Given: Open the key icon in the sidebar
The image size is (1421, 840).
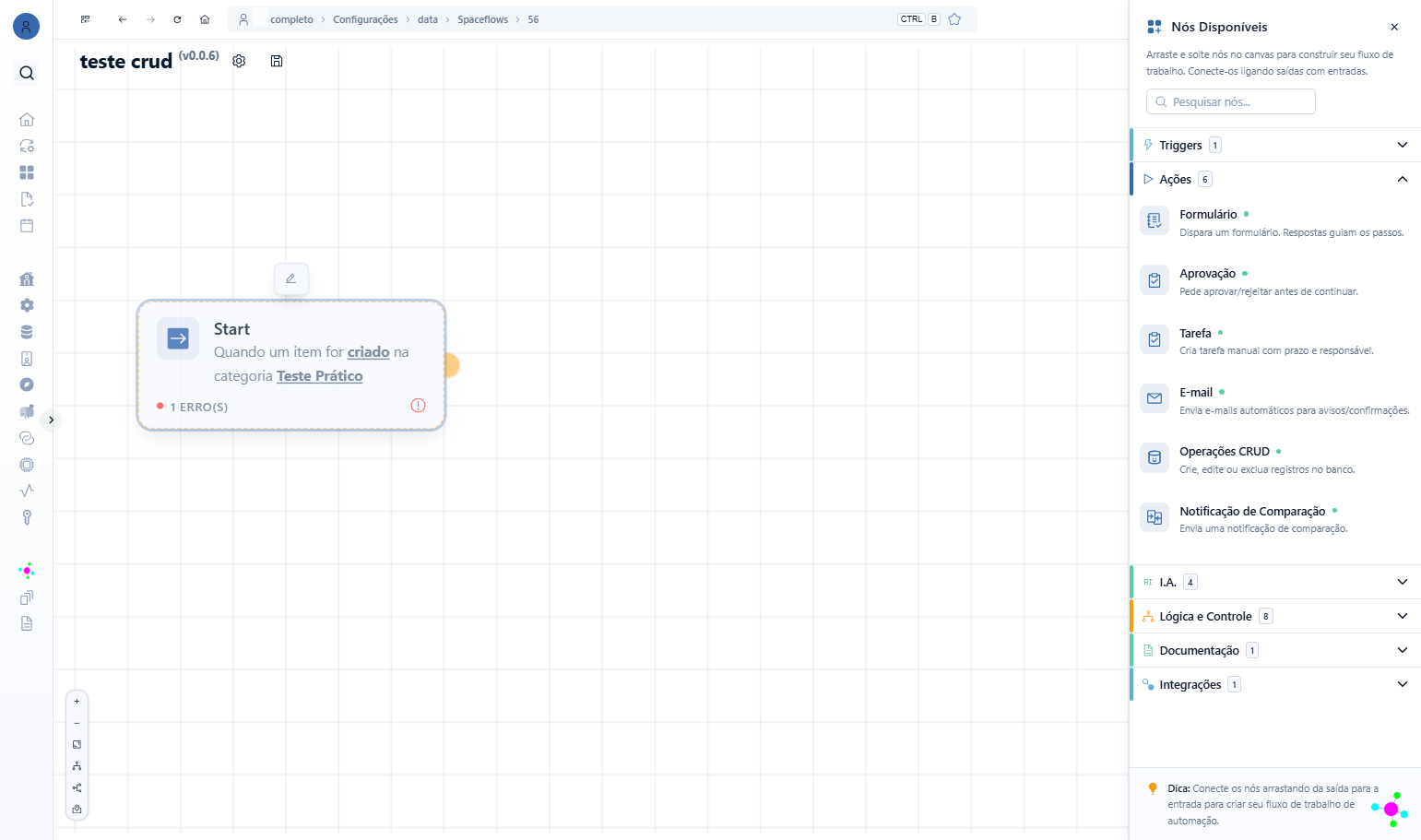Looking at the screenshot, I should pyautogui.click(x=27, y=517).
